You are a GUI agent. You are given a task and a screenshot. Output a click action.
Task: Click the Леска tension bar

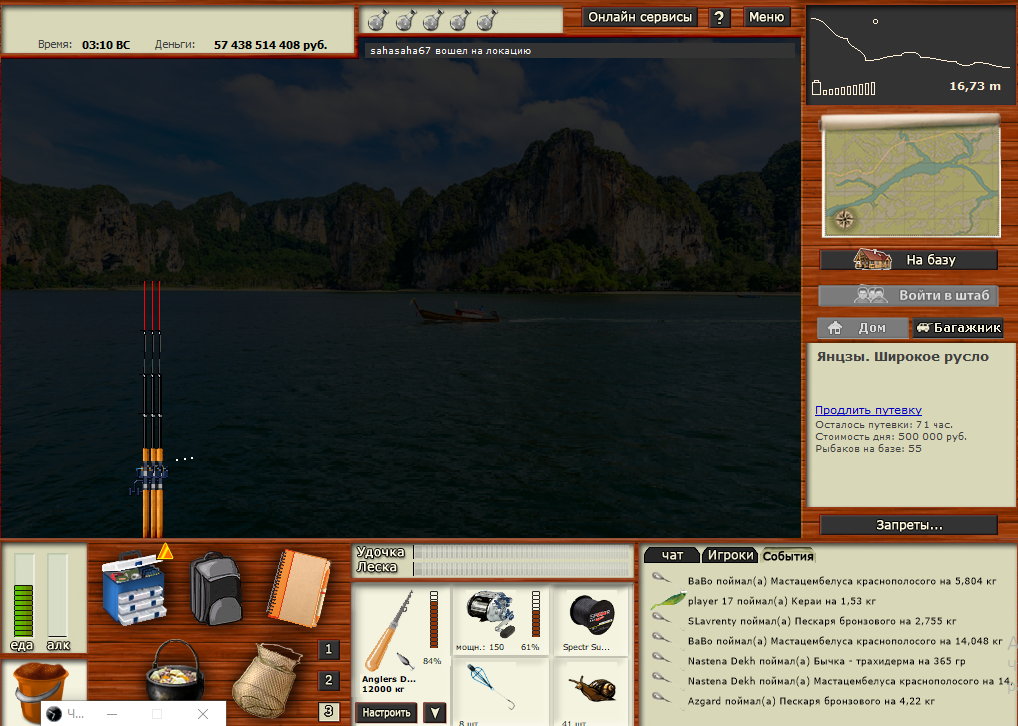click(523, 568)
